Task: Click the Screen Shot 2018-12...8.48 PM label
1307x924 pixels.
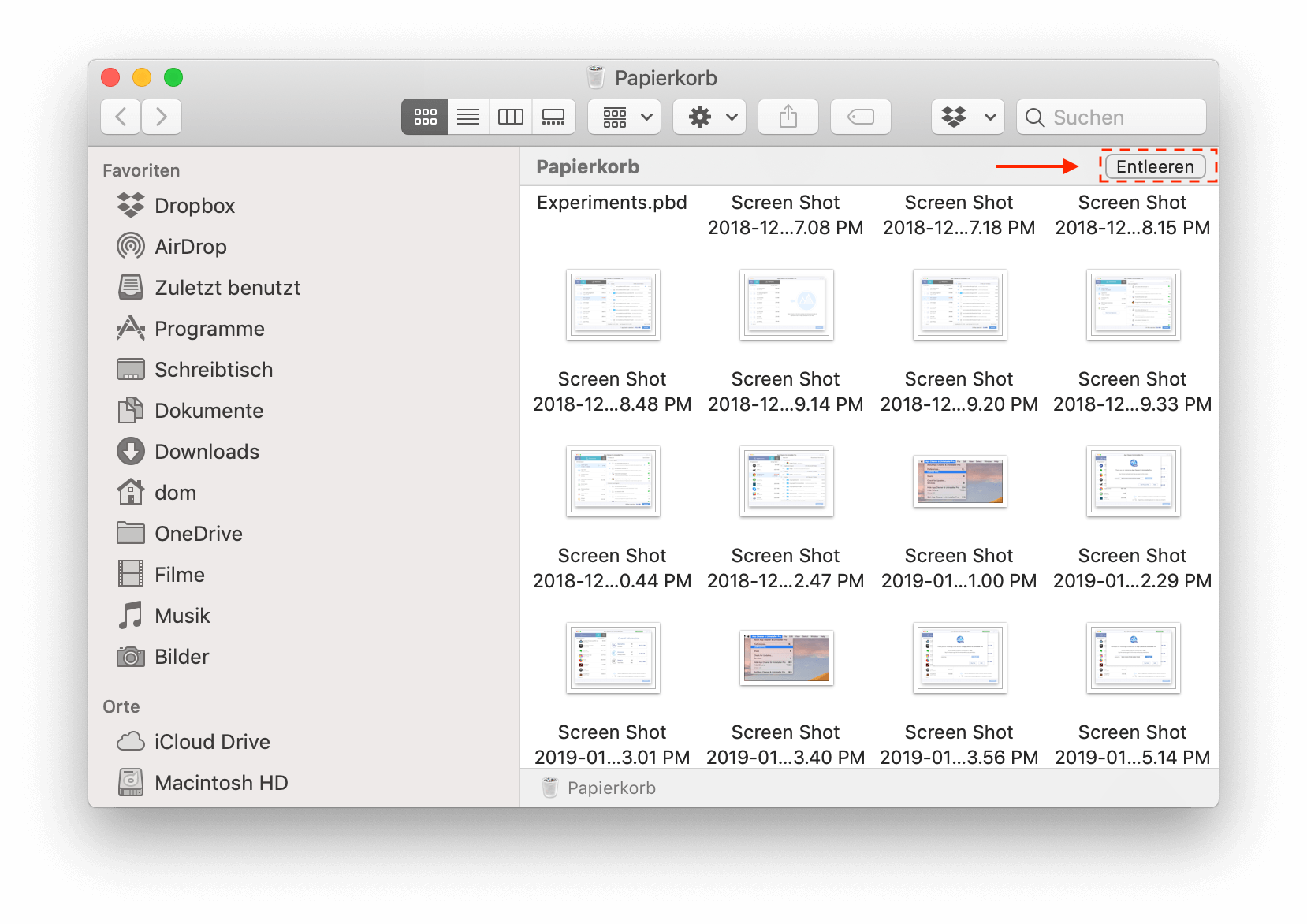Action: 613,391
